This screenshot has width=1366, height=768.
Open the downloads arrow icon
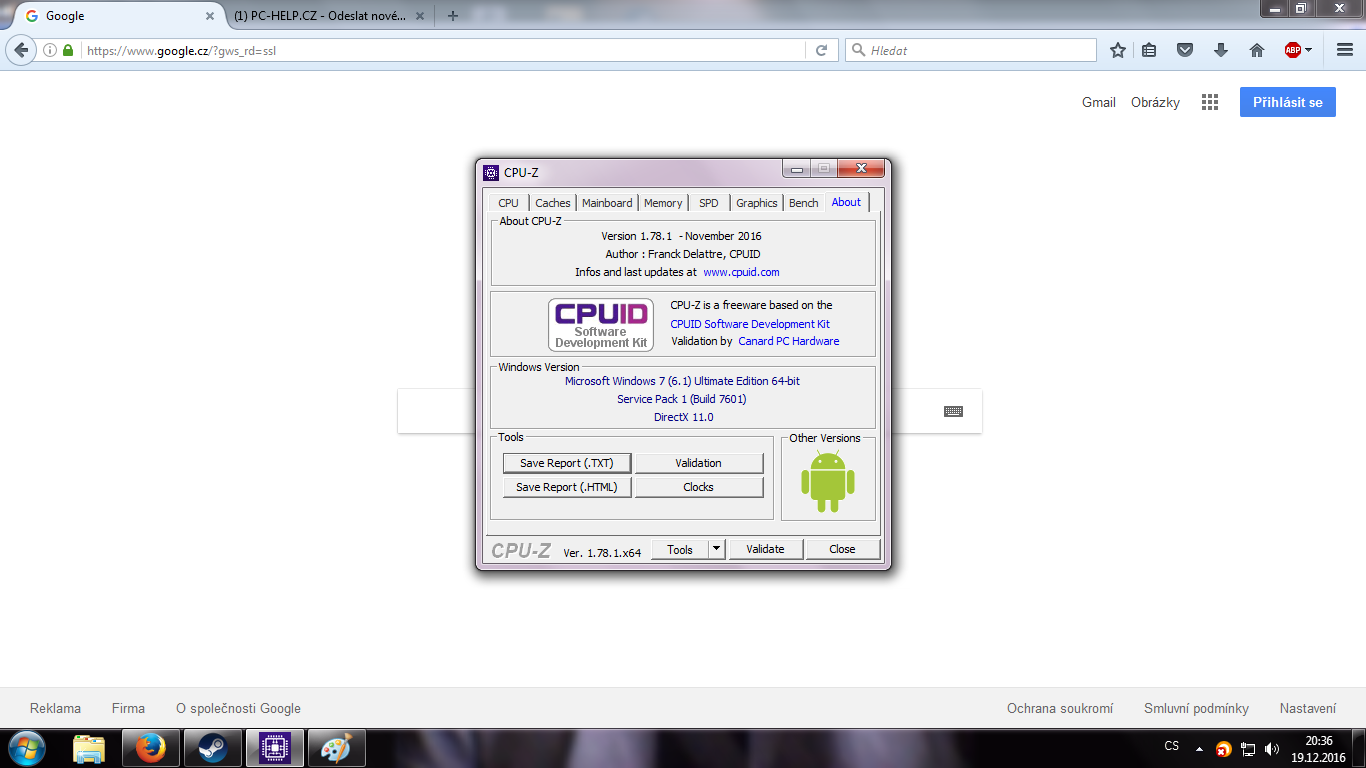[1221, 50]
